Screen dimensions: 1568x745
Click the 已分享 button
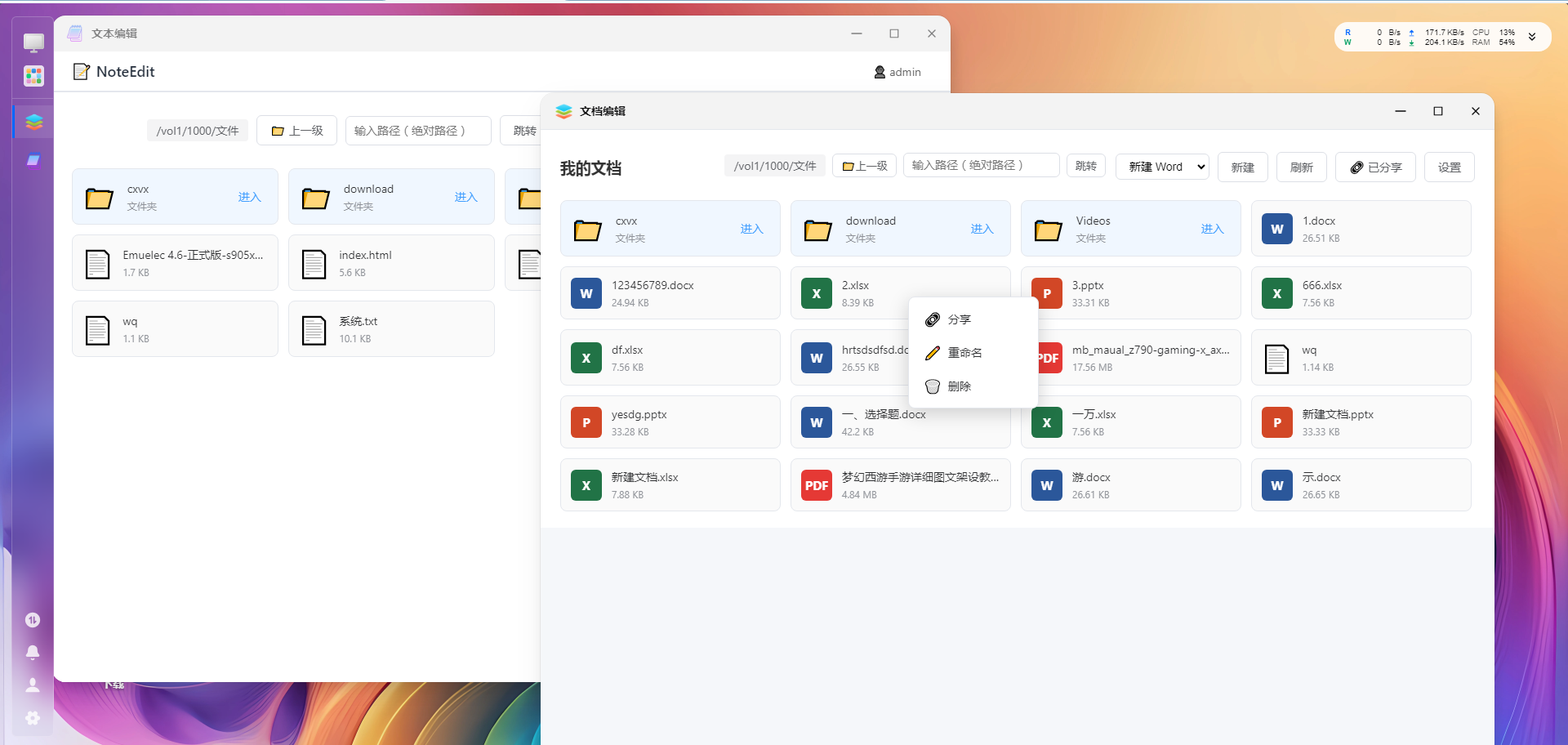(x=1375, y=167)
